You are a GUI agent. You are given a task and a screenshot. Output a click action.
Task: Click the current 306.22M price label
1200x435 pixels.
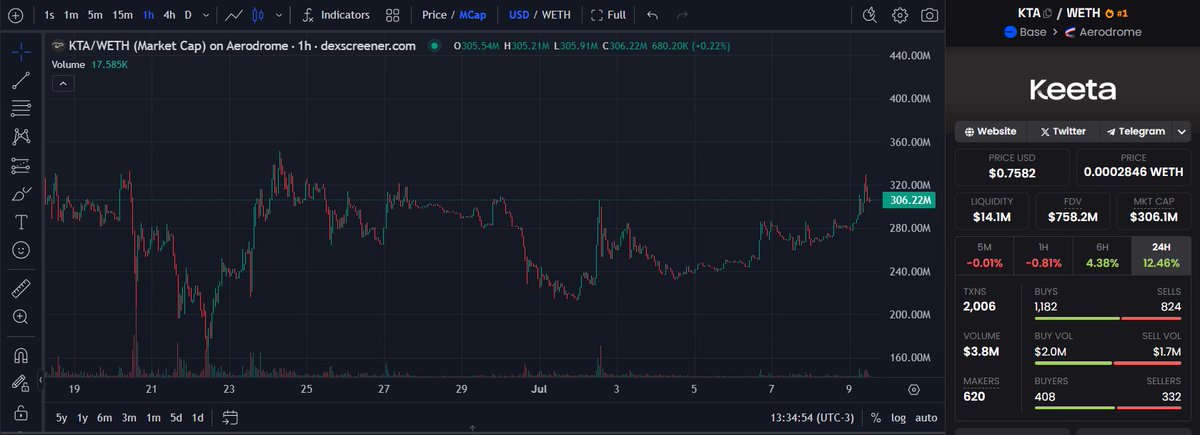(910, 201)
